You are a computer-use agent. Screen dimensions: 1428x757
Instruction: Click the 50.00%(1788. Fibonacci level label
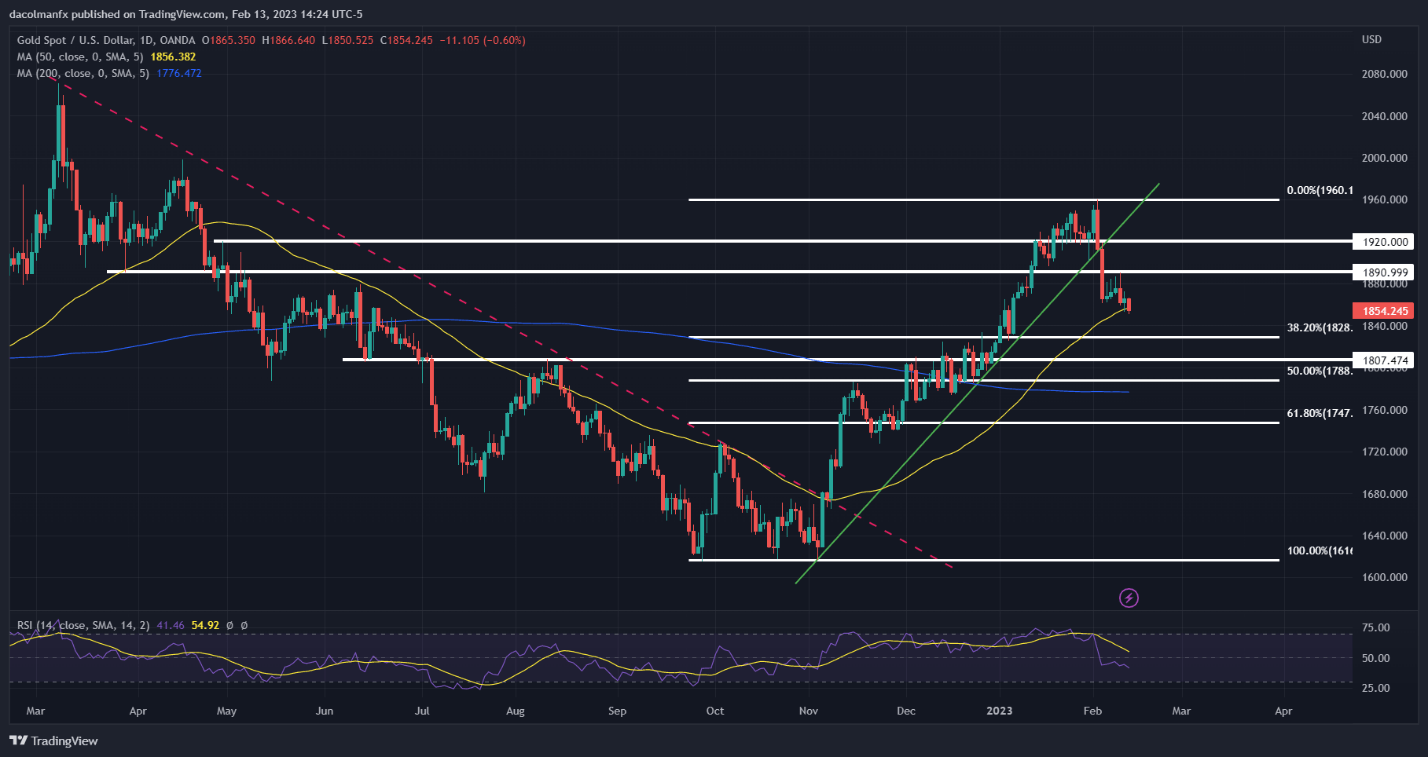[x=1319, y=371]
